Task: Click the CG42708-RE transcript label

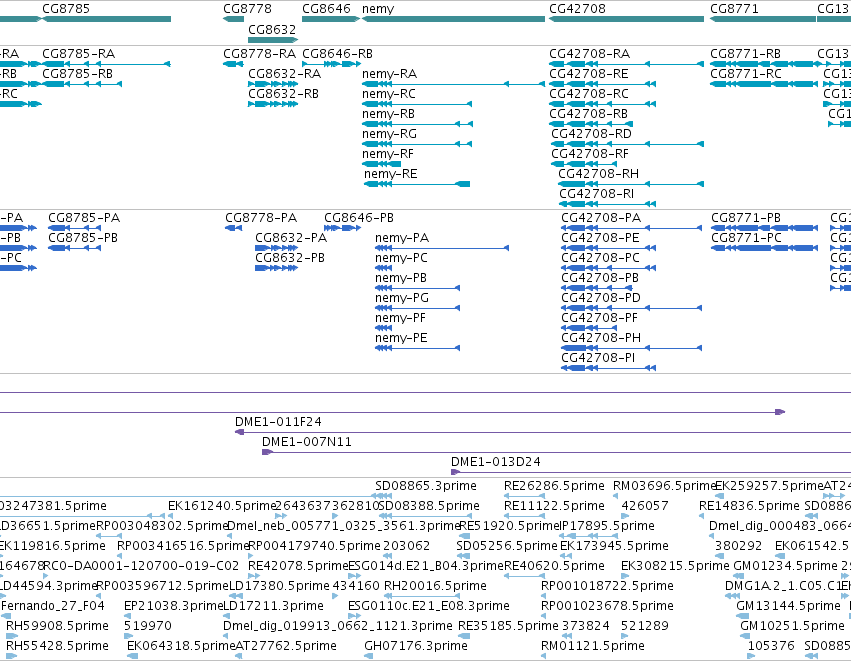Action: click(589, 74)
